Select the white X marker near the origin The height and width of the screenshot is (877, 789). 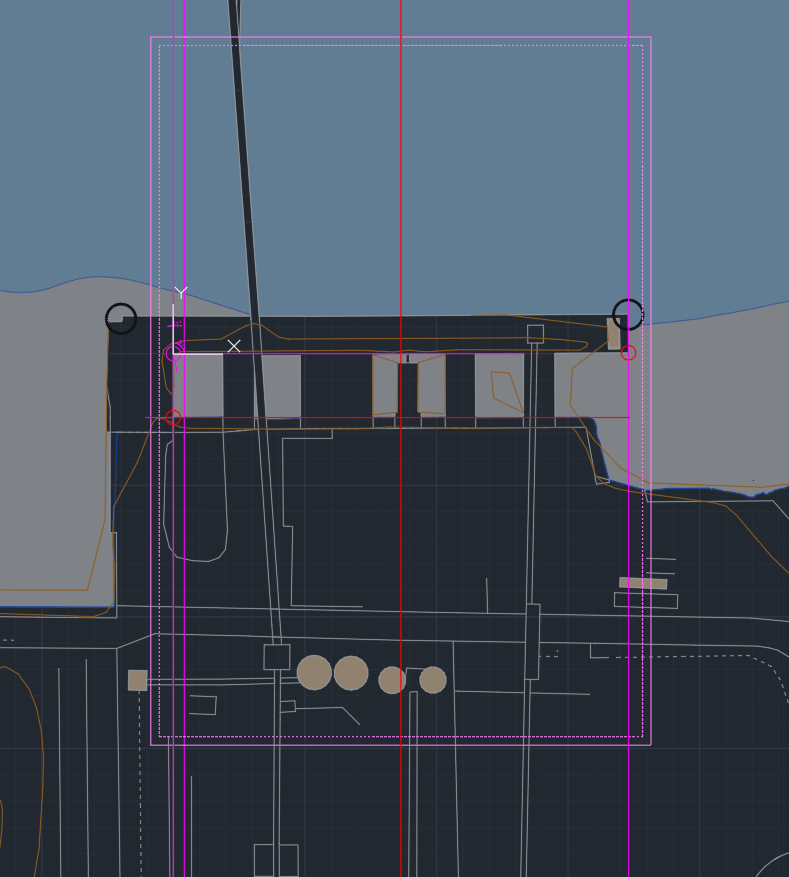click(234, 346)
